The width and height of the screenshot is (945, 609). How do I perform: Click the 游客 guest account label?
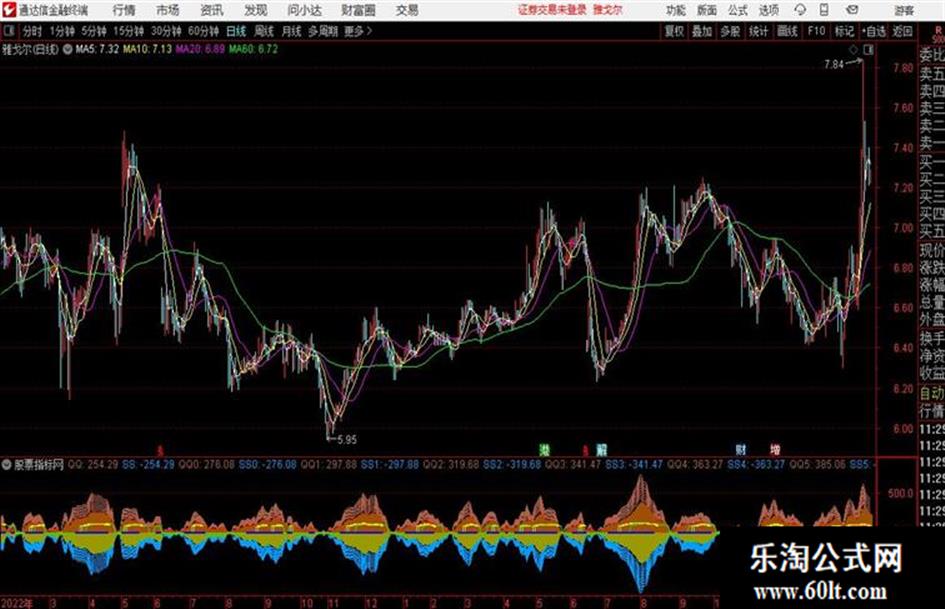click(x=904, y=10)
